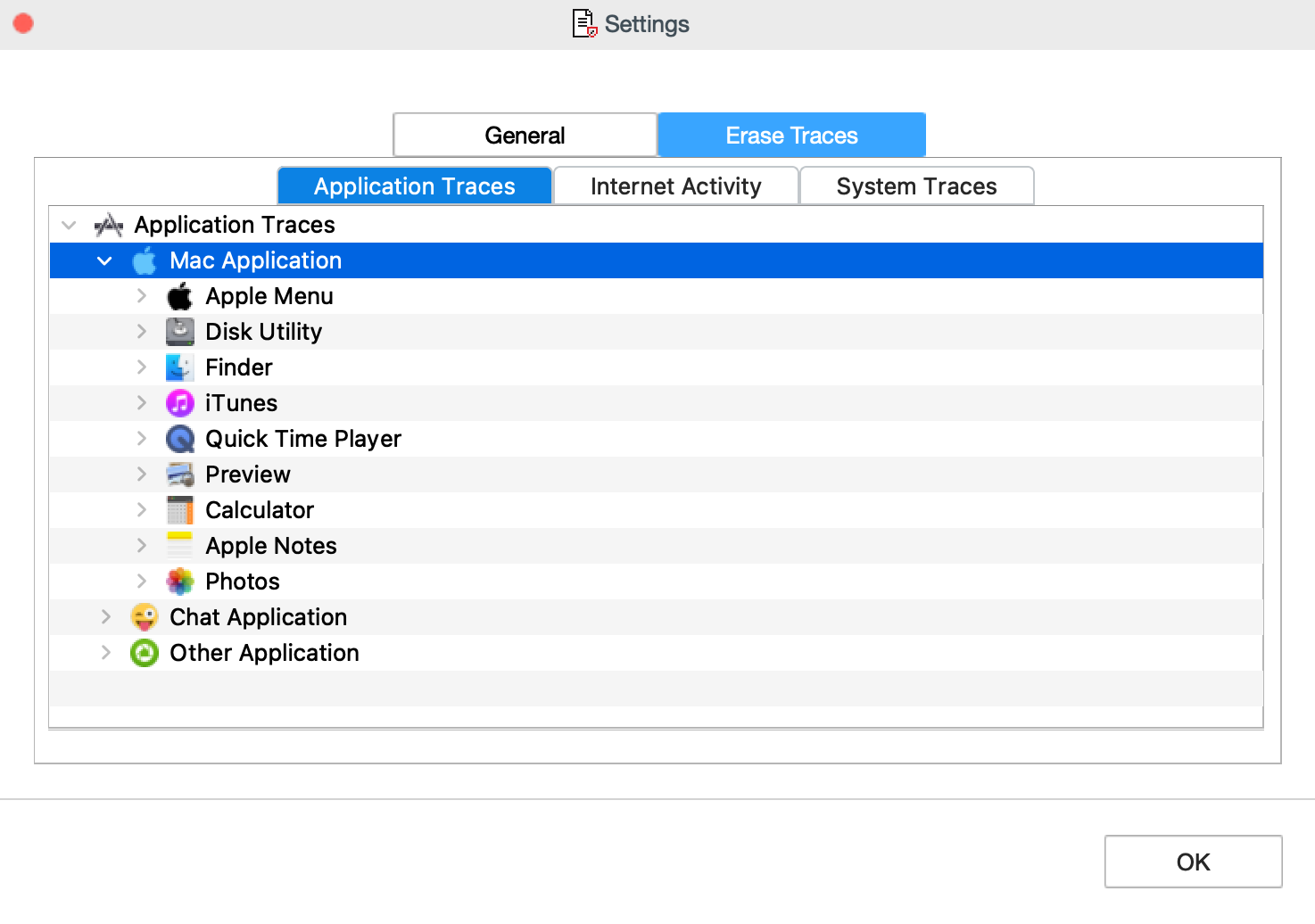Select the iTunes label
1315x924 pixels.
241,403
